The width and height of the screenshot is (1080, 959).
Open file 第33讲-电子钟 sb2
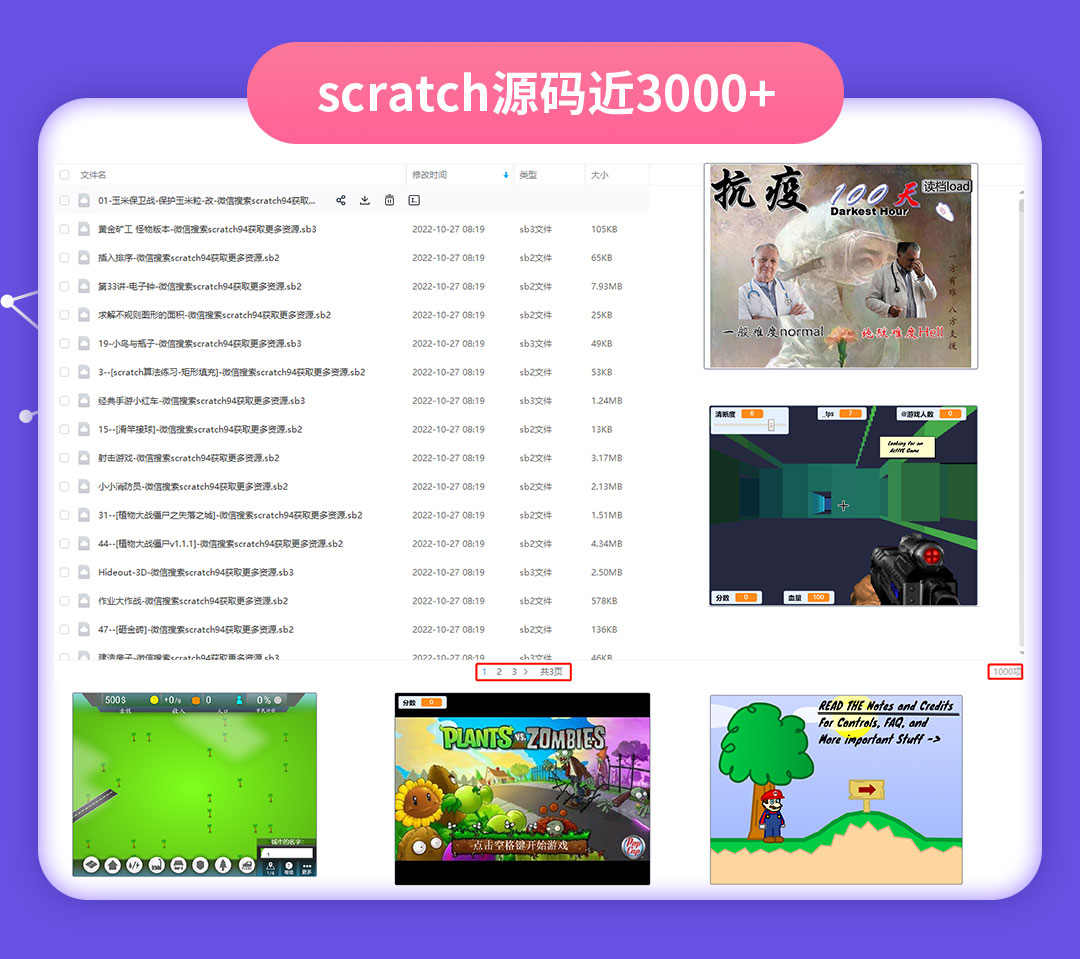tap(200, 286)
